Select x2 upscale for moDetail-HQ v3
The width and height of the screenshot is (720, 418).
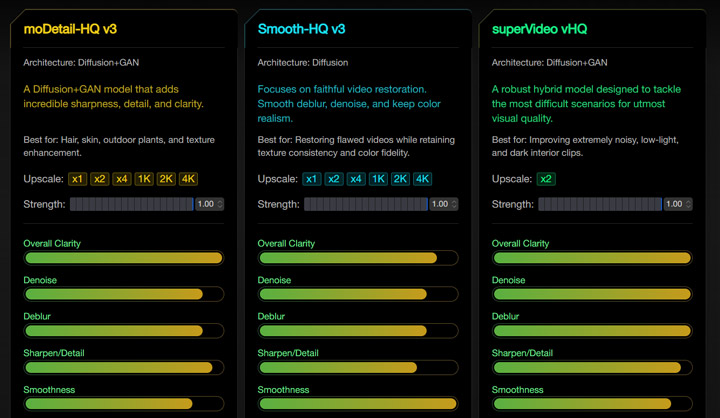[100, 179]
